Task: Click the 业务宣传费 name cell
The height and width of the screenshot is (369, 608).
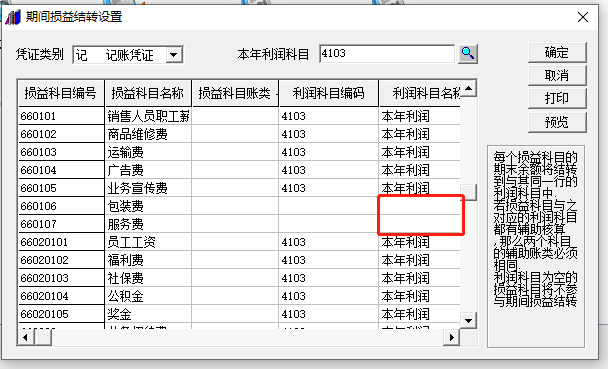Action: pyautogui.click(x=148, y=188)
